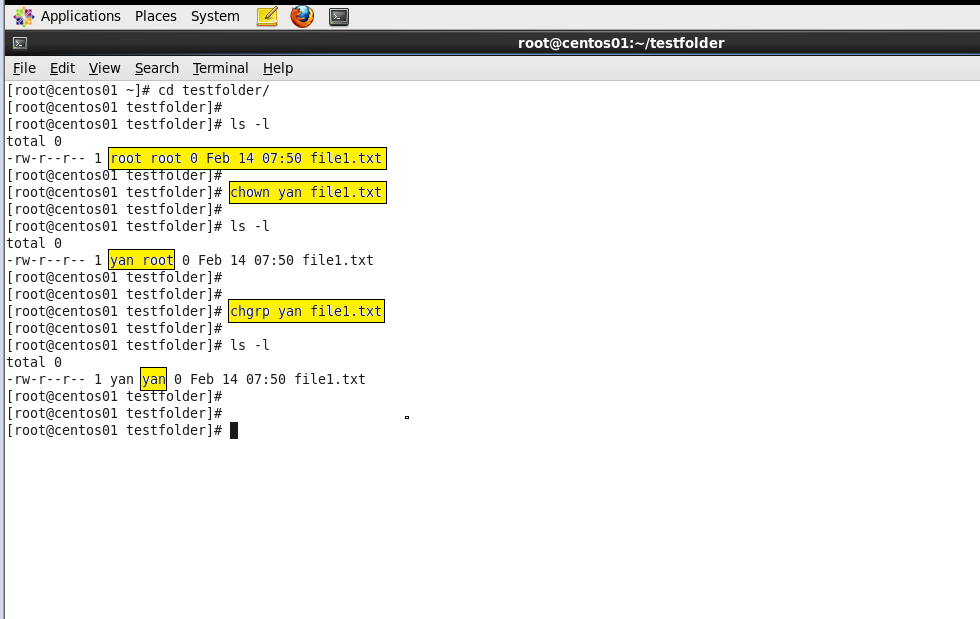Image resolution: width=980 pixels, height=619 pixels.
Task: Launch Firefox from the top panel
Action: coord(302,16)
